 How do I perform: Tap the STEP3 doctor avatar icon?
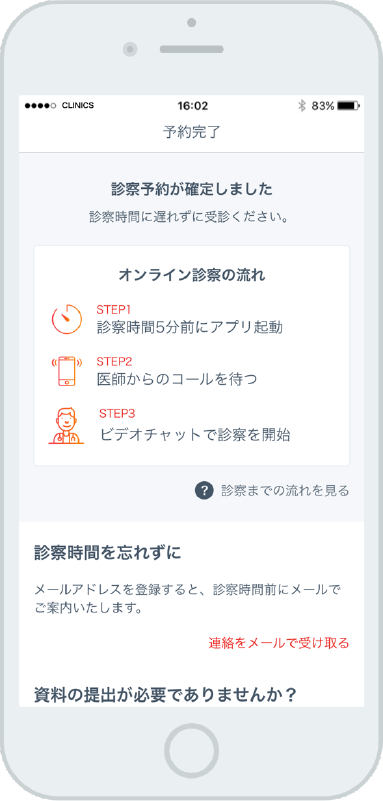pyautogui.click(x=66, y=425)
